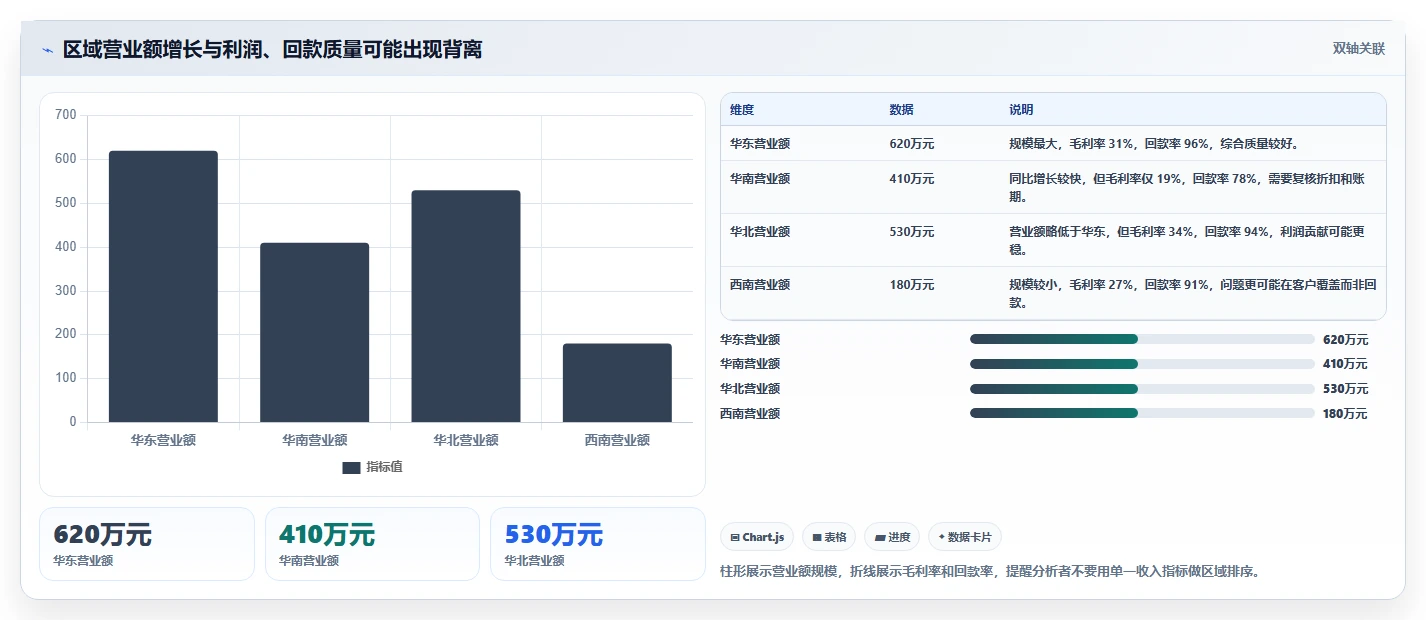
Task: Click the 华南营业额 bar in the chart
Action: pyautogui.click(x=314, y=332)
